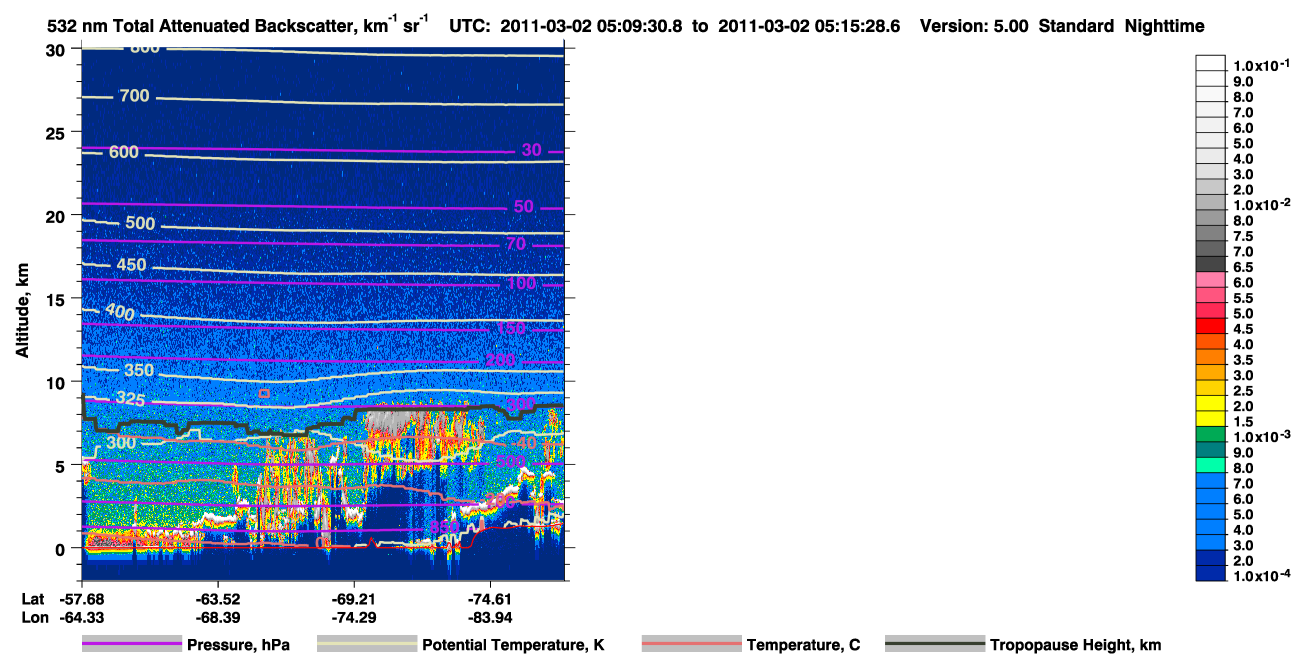Click the purple '30' pressure contour label
This screenshot has height=667, width=1300.
point(532,150)
